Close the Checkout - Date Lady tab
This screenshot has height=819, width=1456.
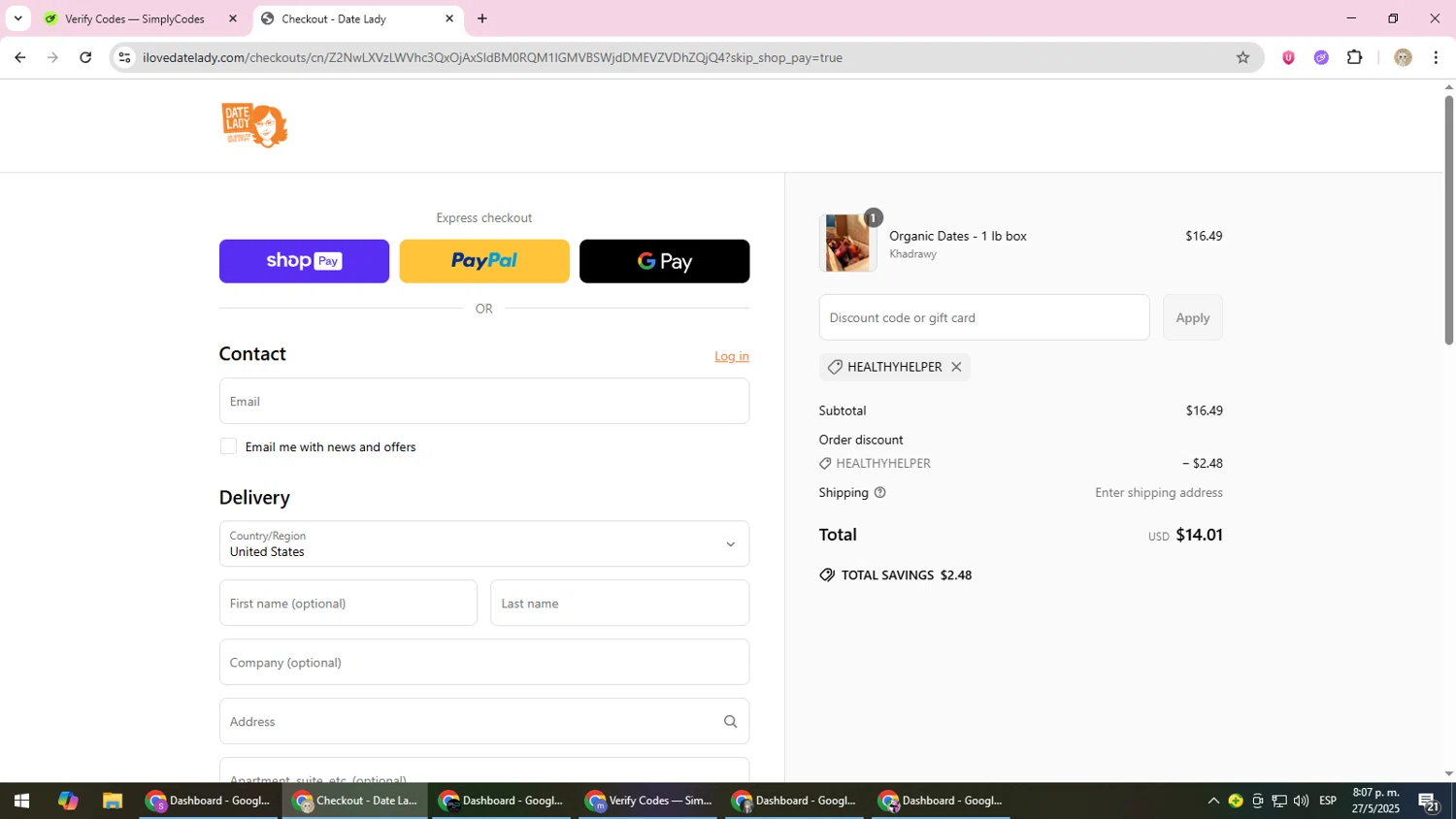[449, 18]
